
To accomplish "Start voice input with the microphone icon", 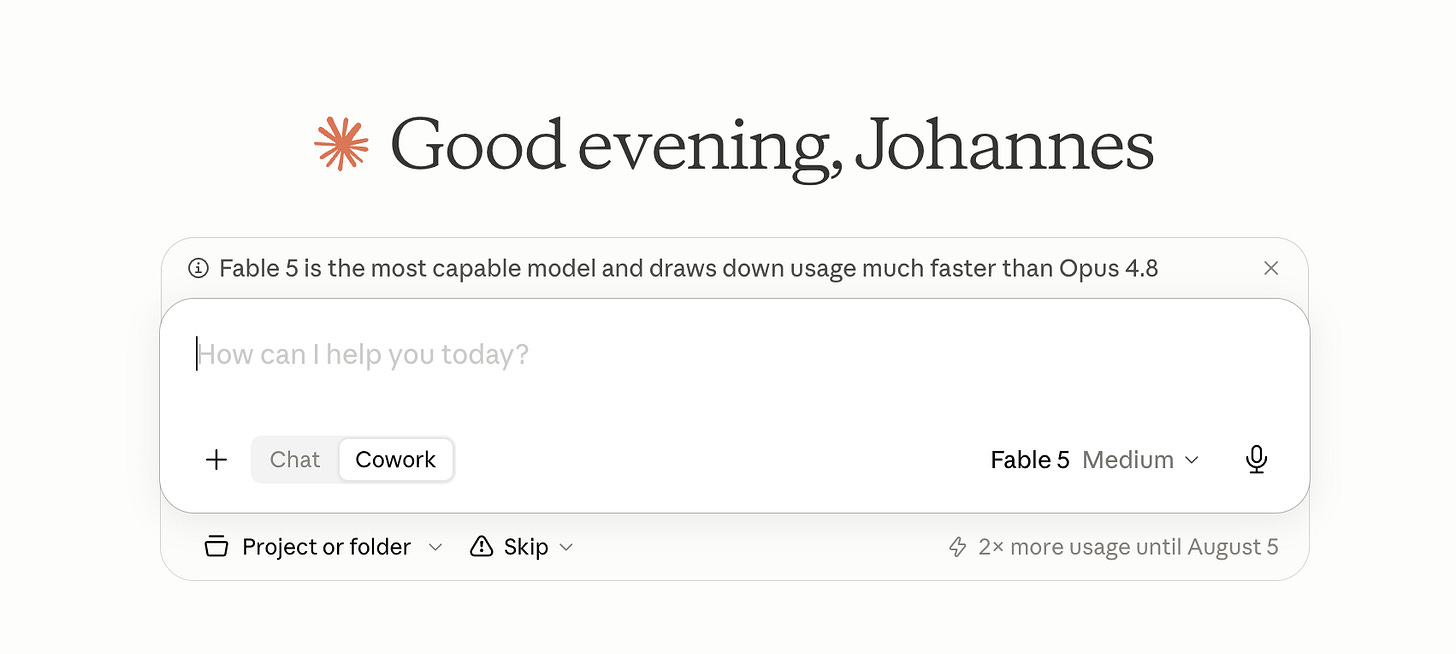I will click(x=1257, y=460).
